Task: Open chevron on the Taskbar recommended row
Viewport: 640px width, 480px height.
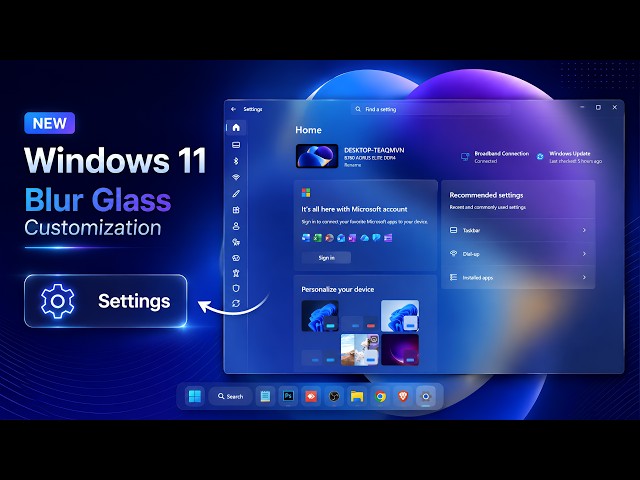Action: 584,230
